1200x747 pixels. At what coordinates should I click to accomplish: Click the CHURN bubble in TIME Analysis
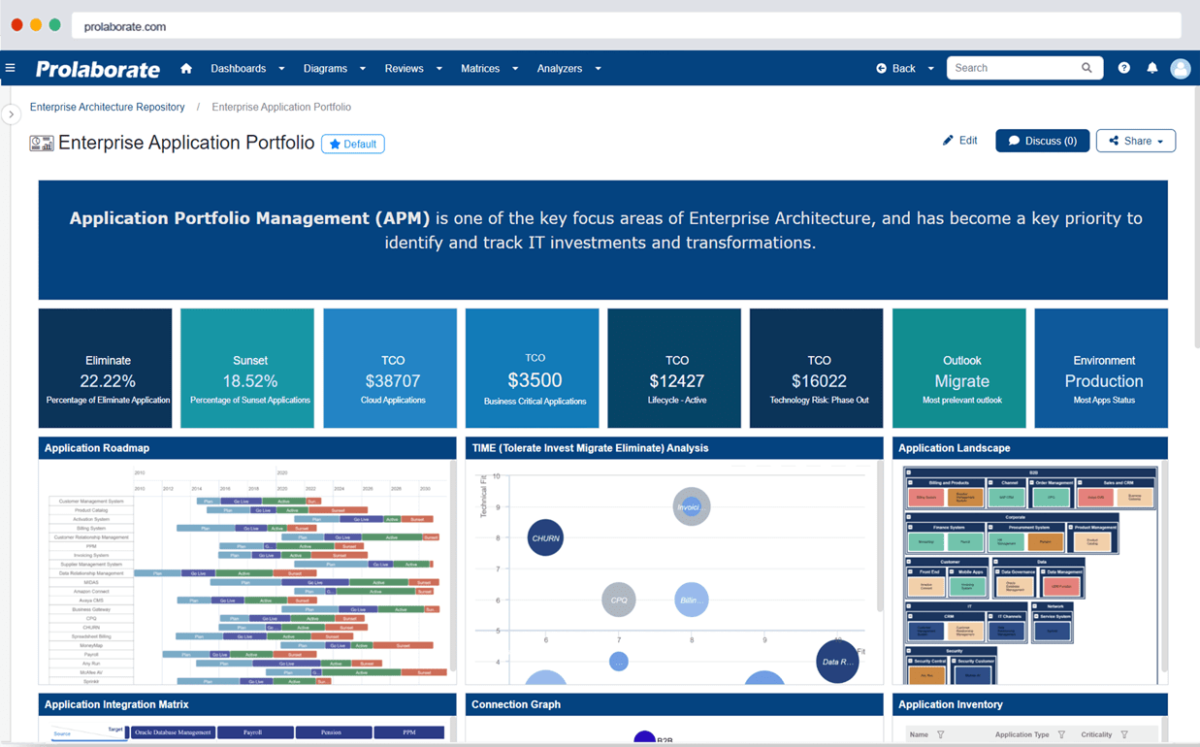(x=546, y=538)
